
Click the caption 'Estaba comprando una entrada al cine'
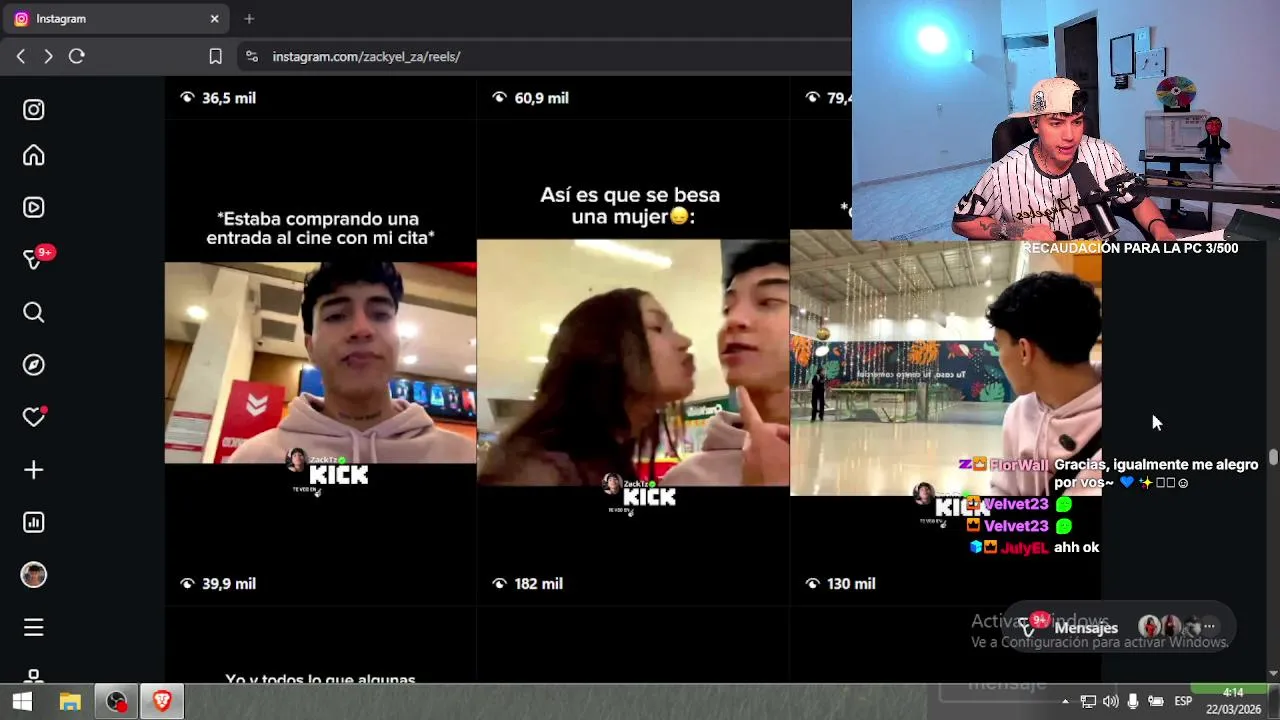pos(320,228)
